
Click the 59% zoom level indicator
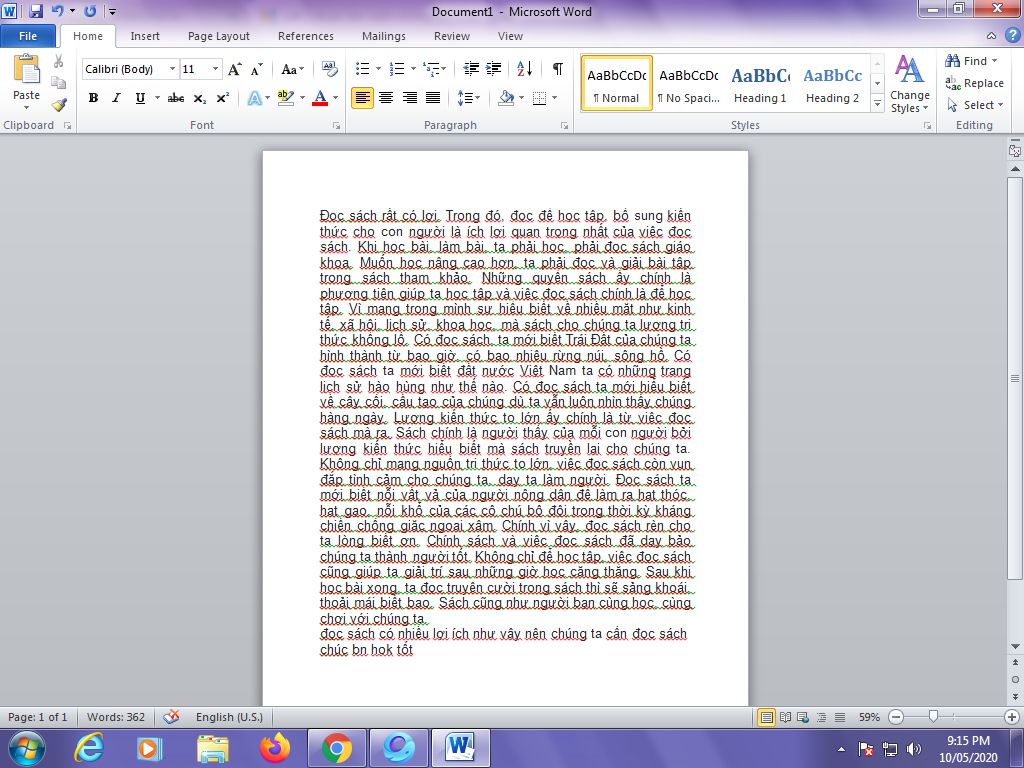pyautogui.click(x=869, y=717)
